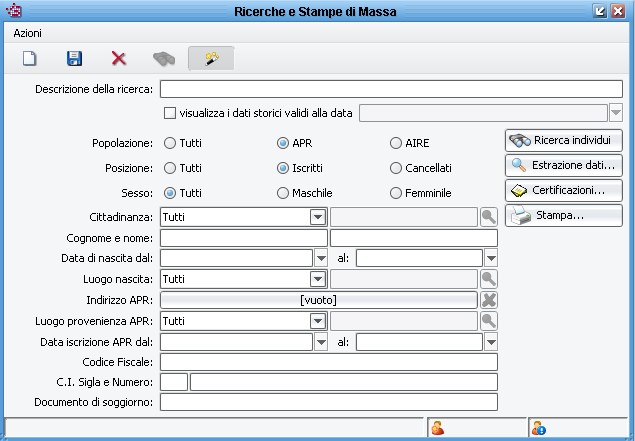Clear Indirizzo APR with the X icon

tap(489, 300)
